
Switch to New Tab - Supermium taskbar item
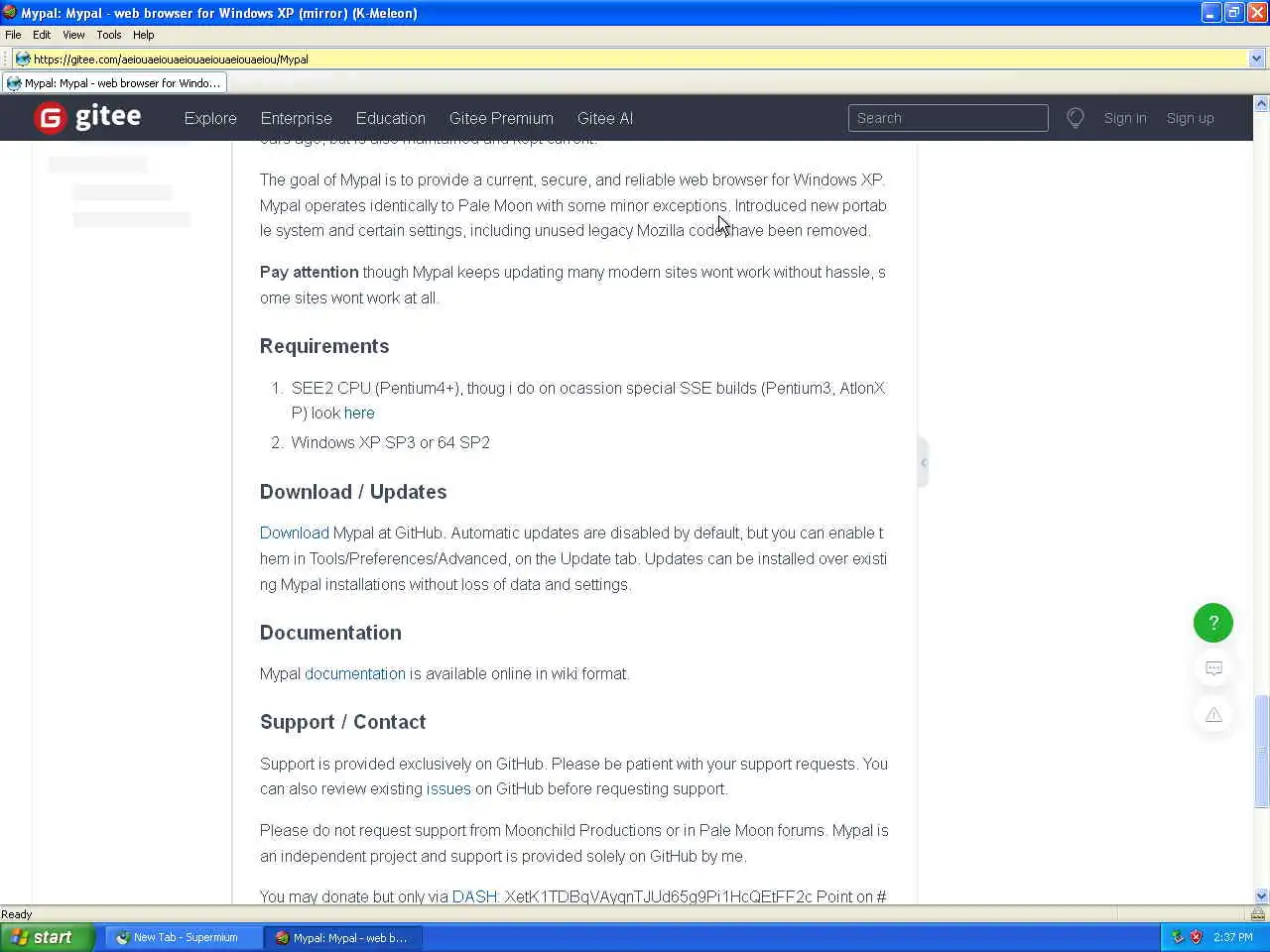click(185, 937)
